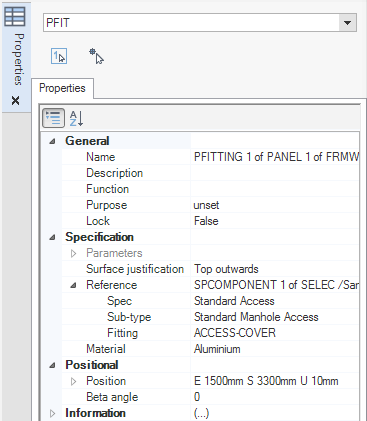This screenshot has width=367, height=421.
Task: Click the vertical Properties sidebar label
Action: click(x=19, y=59)
